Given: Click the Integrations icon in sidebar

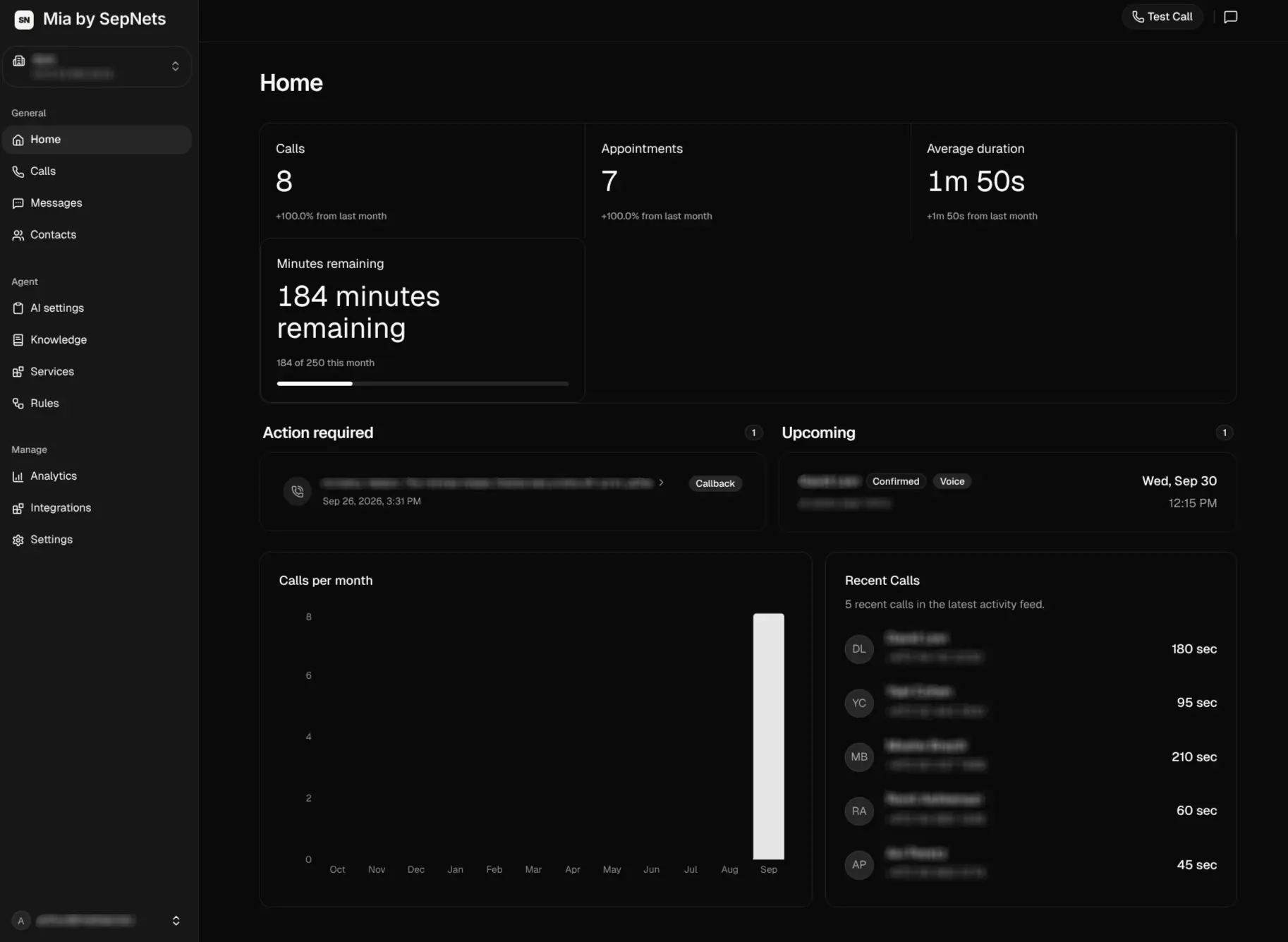Looking at the screenshot, I should pyautogui.click(x=18, y=508).
